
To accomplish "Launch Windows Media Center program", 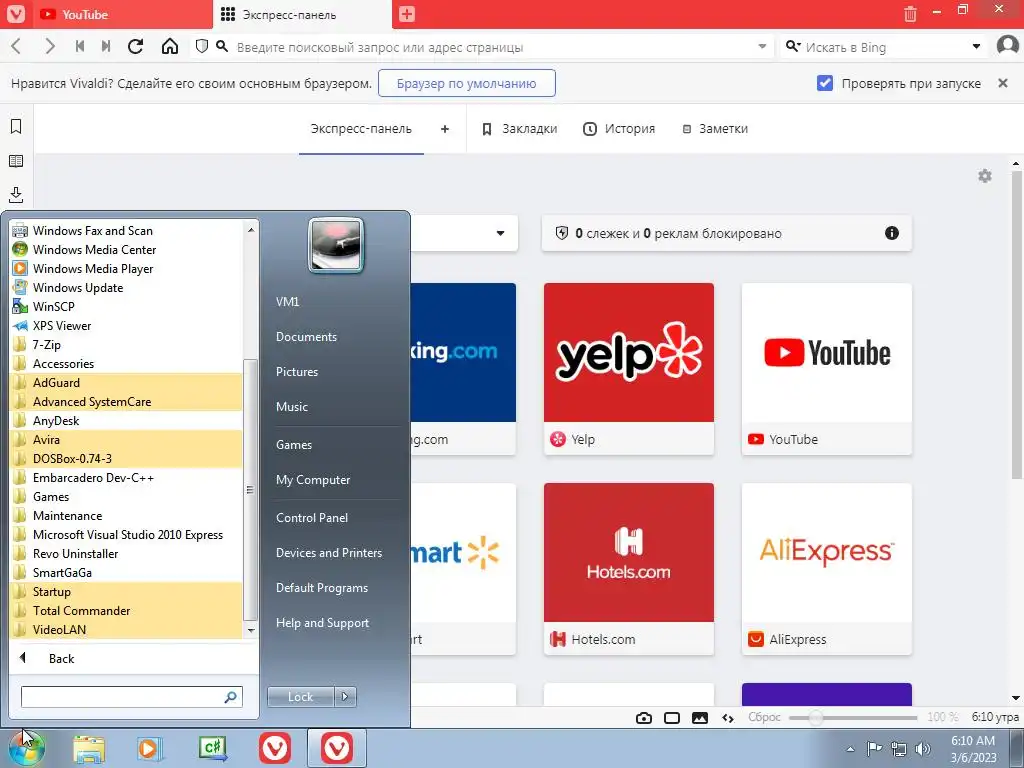I will tap(126, 249).
